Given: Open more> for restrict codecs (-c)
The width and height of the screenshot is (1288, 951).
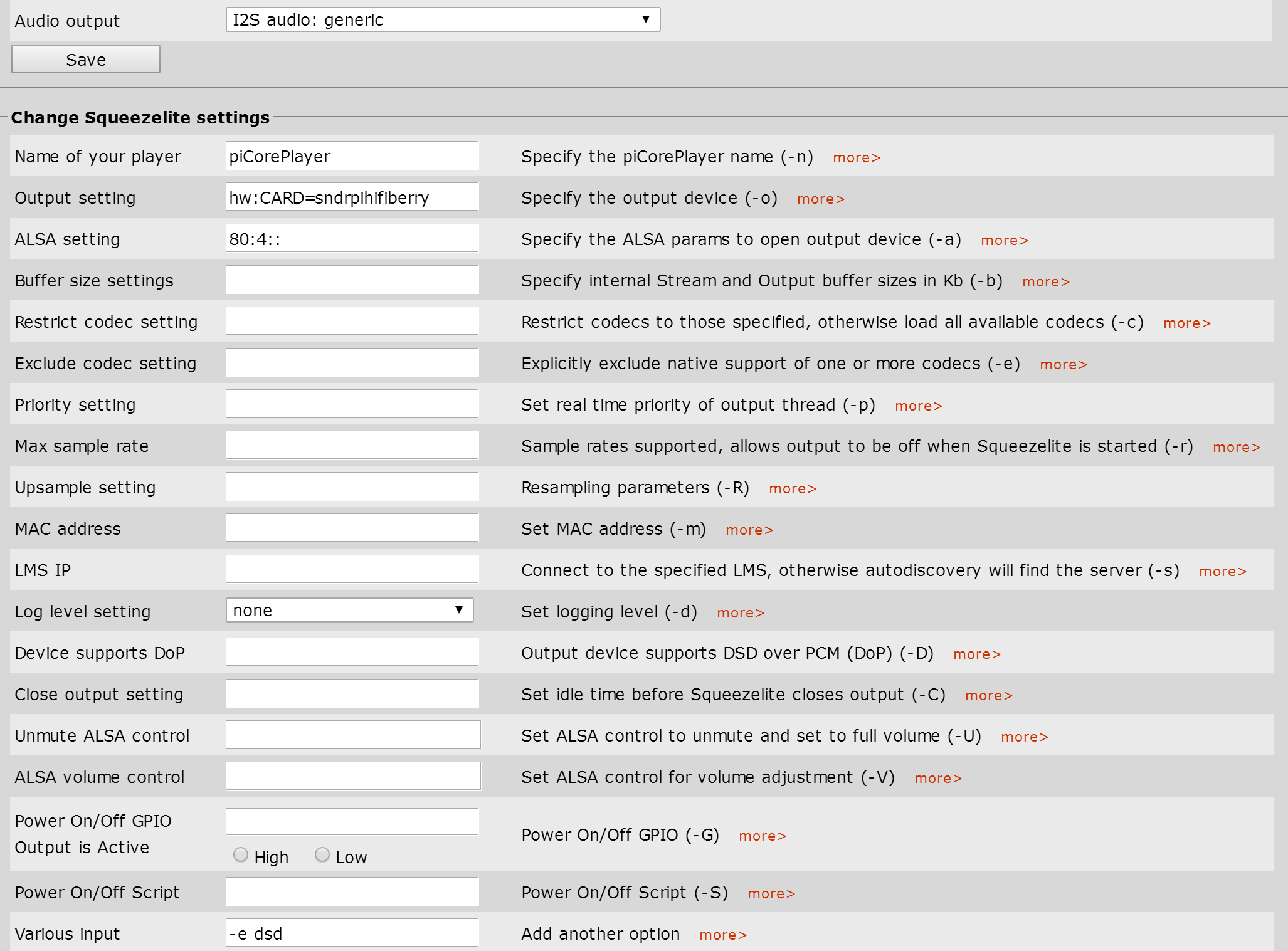Looking at the screenshot, I should (x=1187, y=323).
